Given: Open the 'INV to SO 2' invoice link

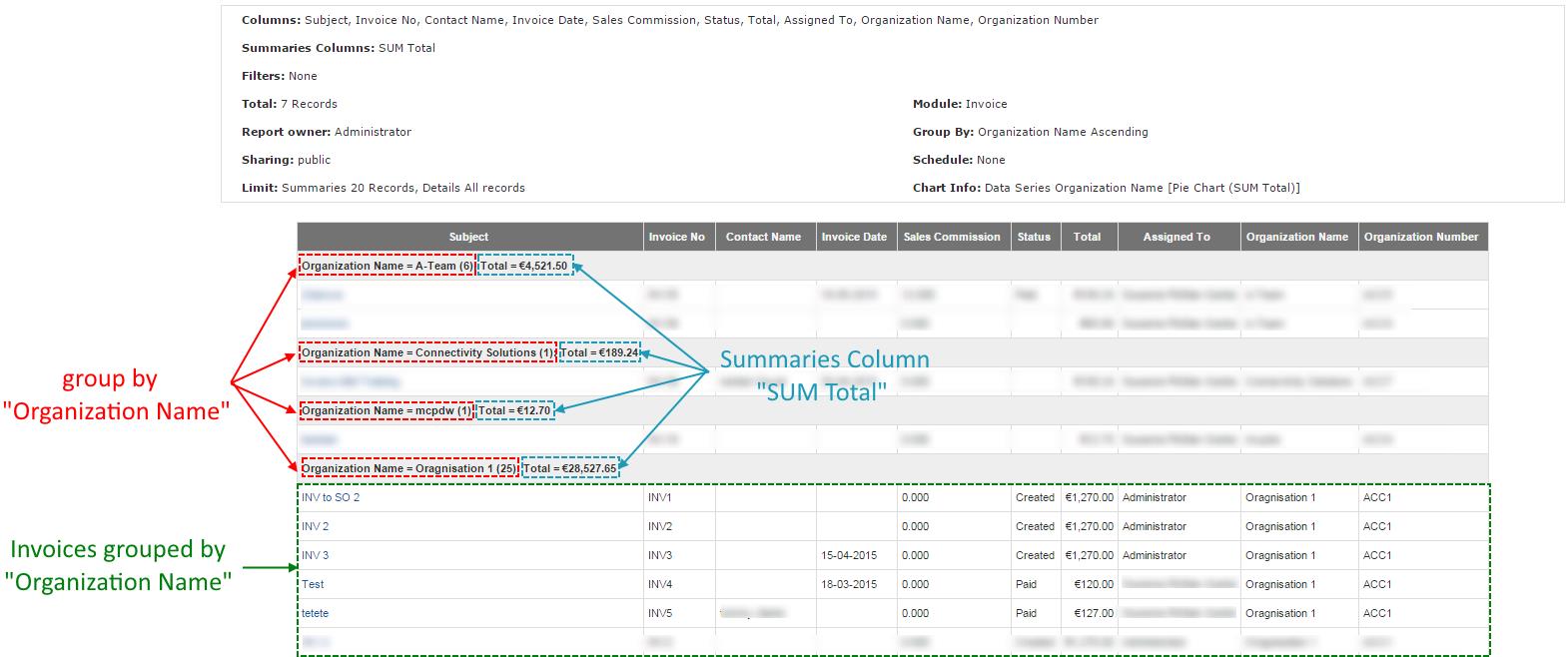Looking at the screenshot, I should 331,497.
